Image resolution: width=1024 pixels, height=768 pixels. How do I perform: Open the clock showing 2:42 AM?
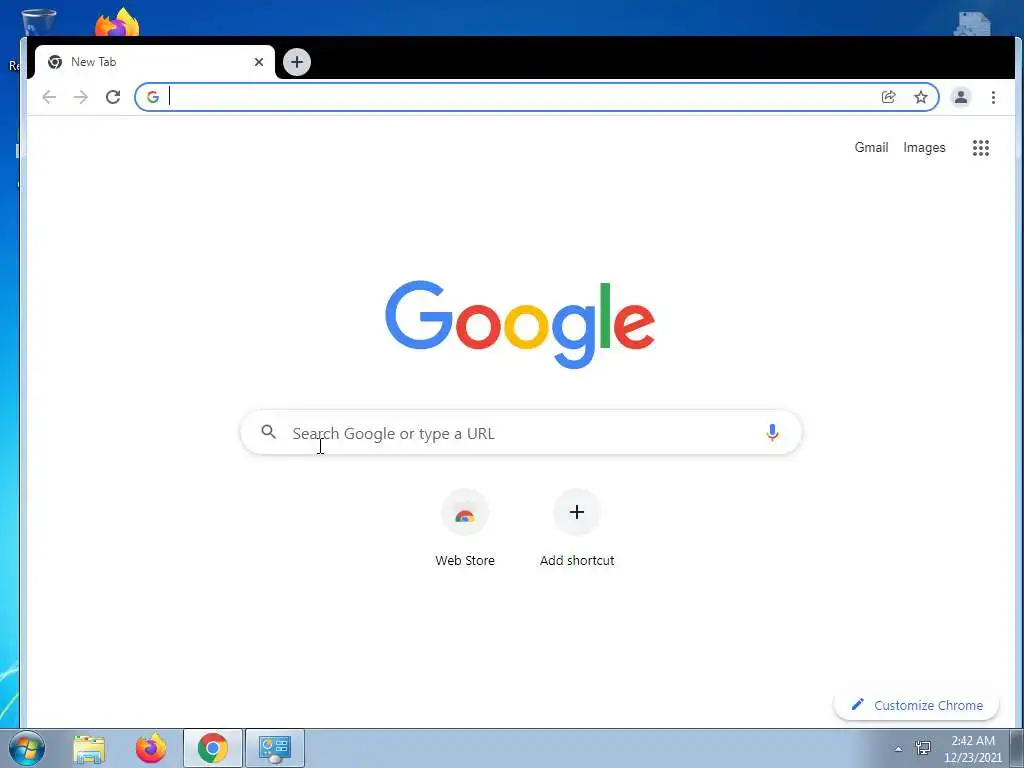coord(973,748)
